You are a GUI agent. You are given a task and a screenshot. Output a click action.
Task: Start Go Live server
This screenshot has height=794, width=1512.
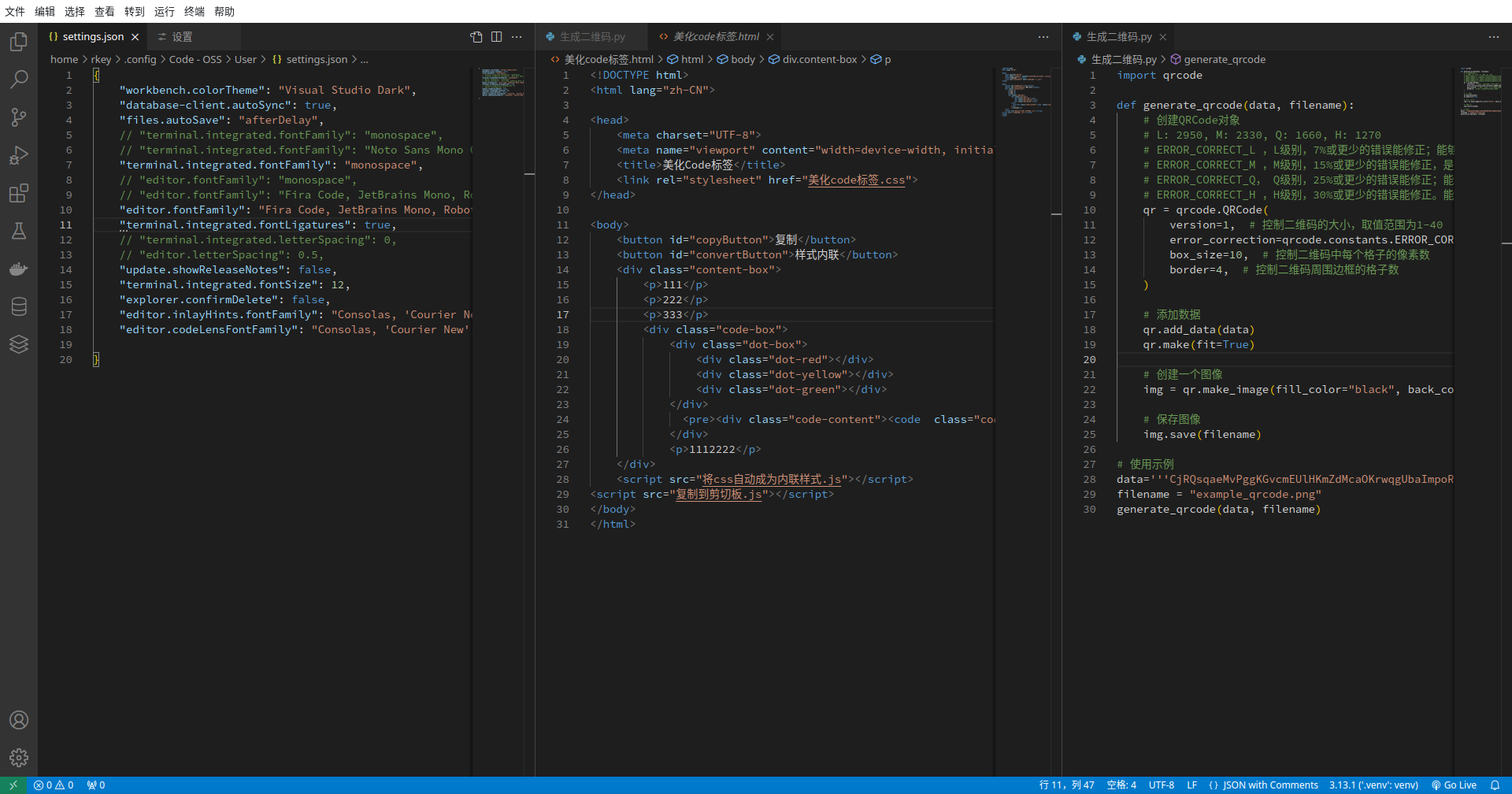pyautogui.click(x=1454, y=785)
